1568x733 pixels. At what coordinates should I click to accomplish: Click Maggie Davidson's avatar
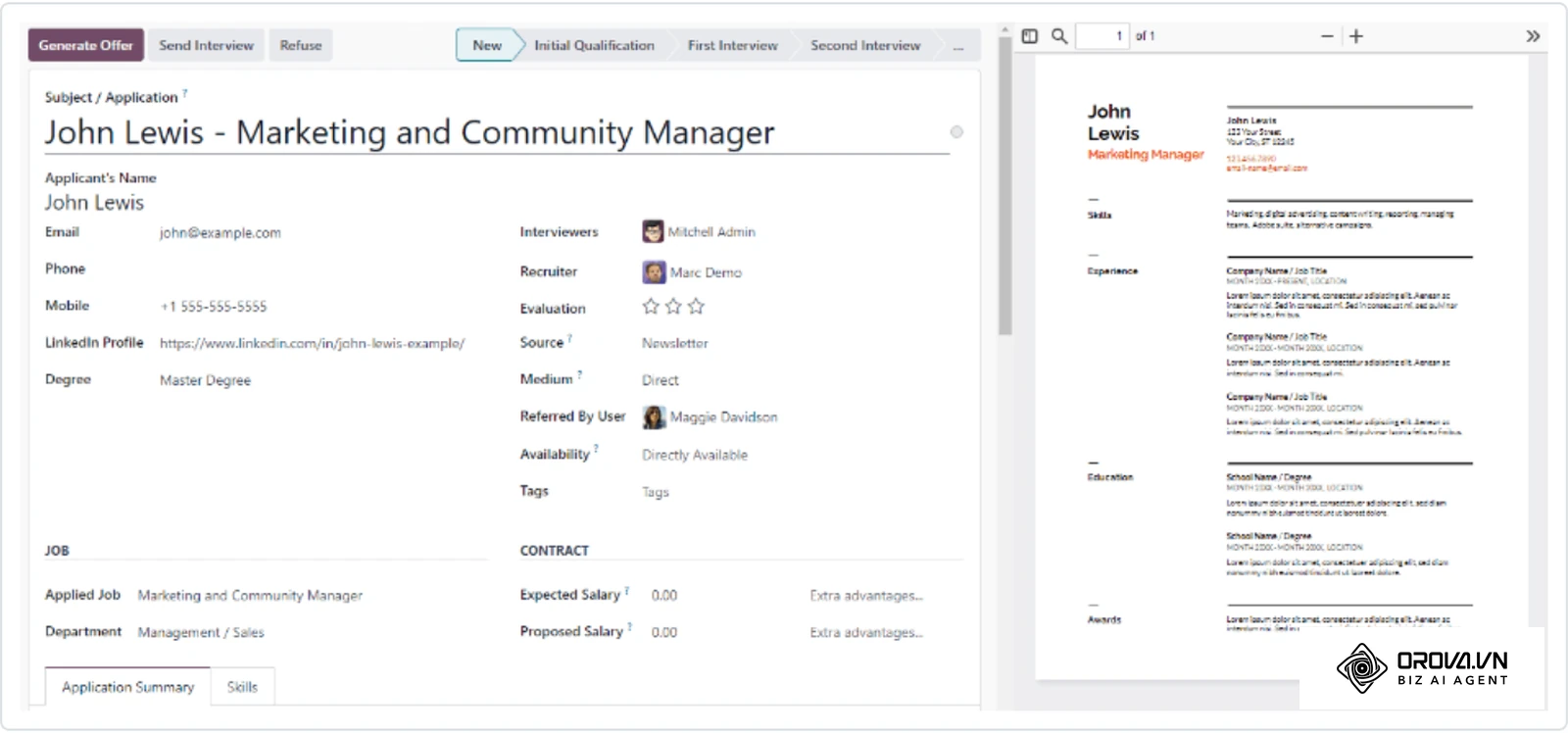[654, 417]
